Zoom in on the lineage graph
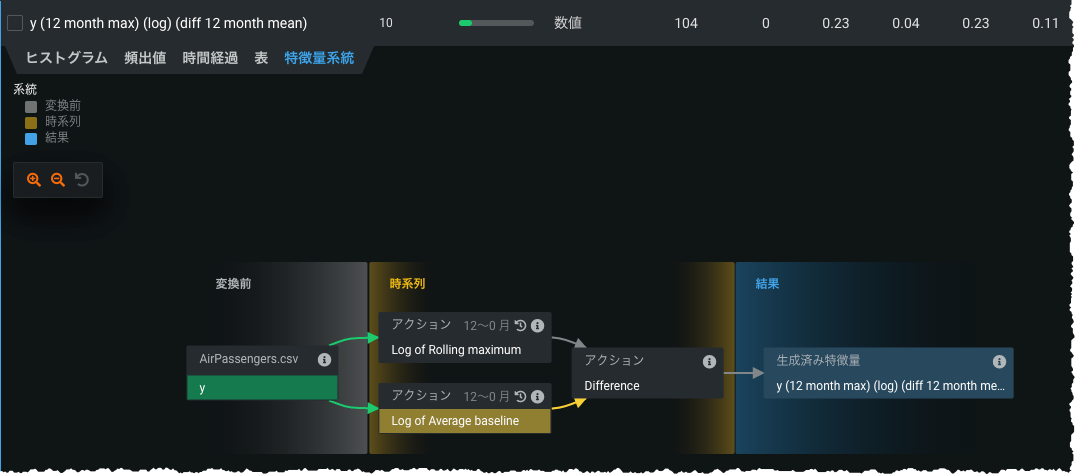 pos(34,180)
